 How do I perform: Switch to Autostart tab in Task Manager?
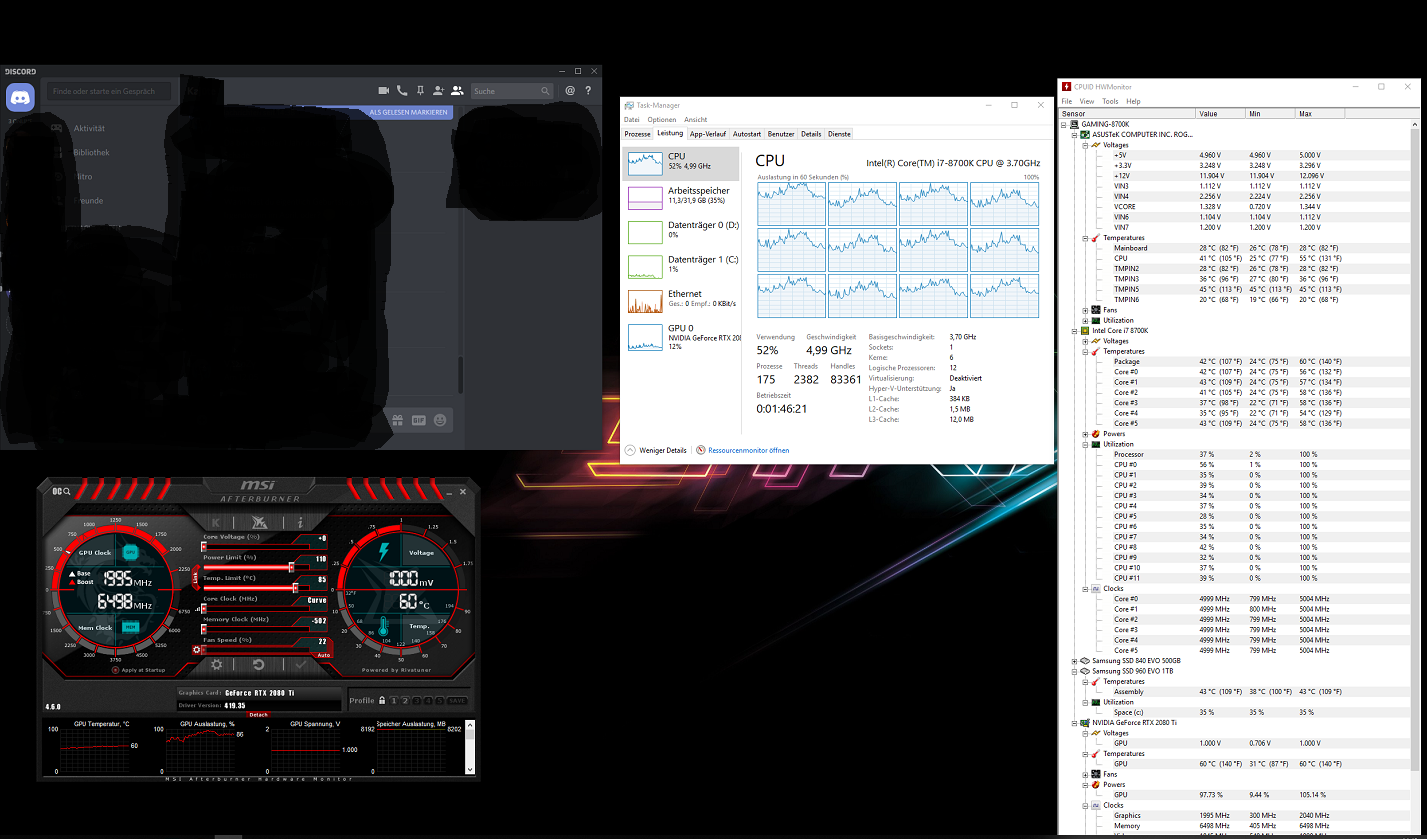pos(747,134)
